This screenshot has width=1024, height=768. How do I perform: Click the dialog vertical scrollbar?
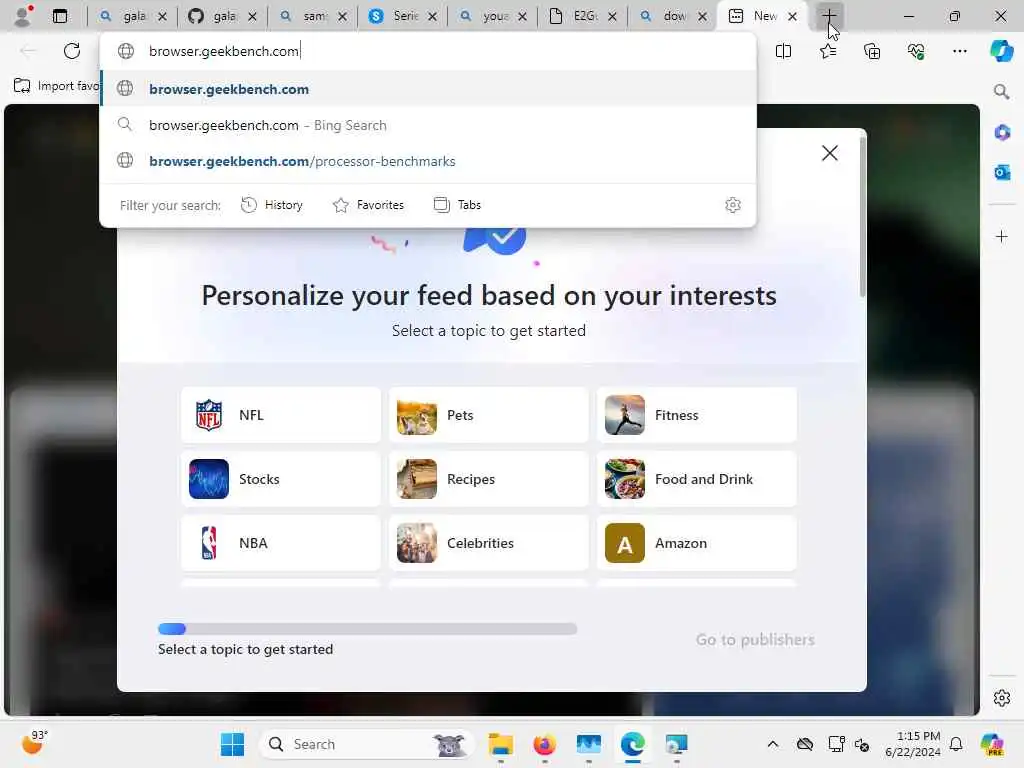point(863,216)
